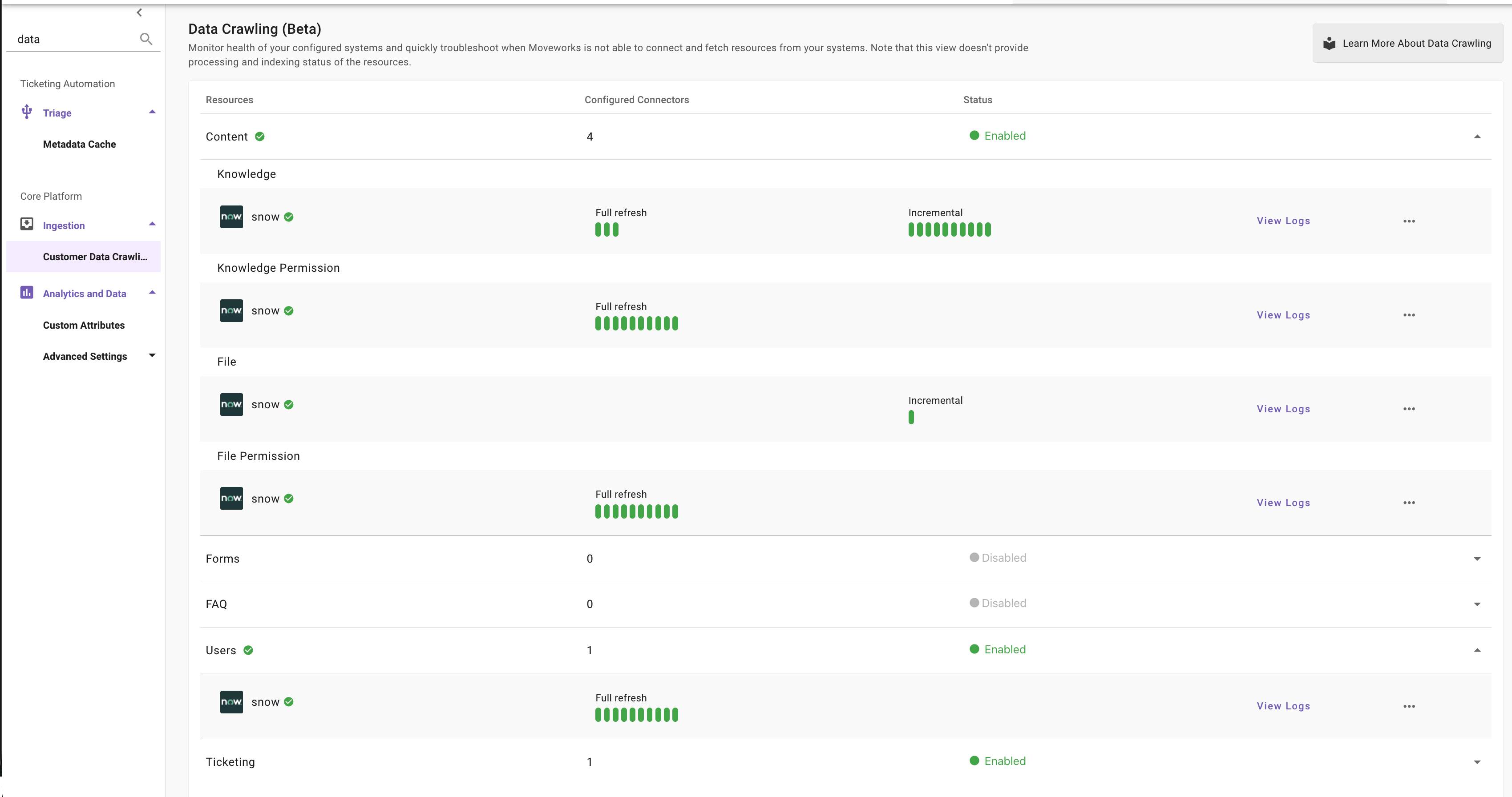Click the sidebar search field containing data

pos(73,39)
